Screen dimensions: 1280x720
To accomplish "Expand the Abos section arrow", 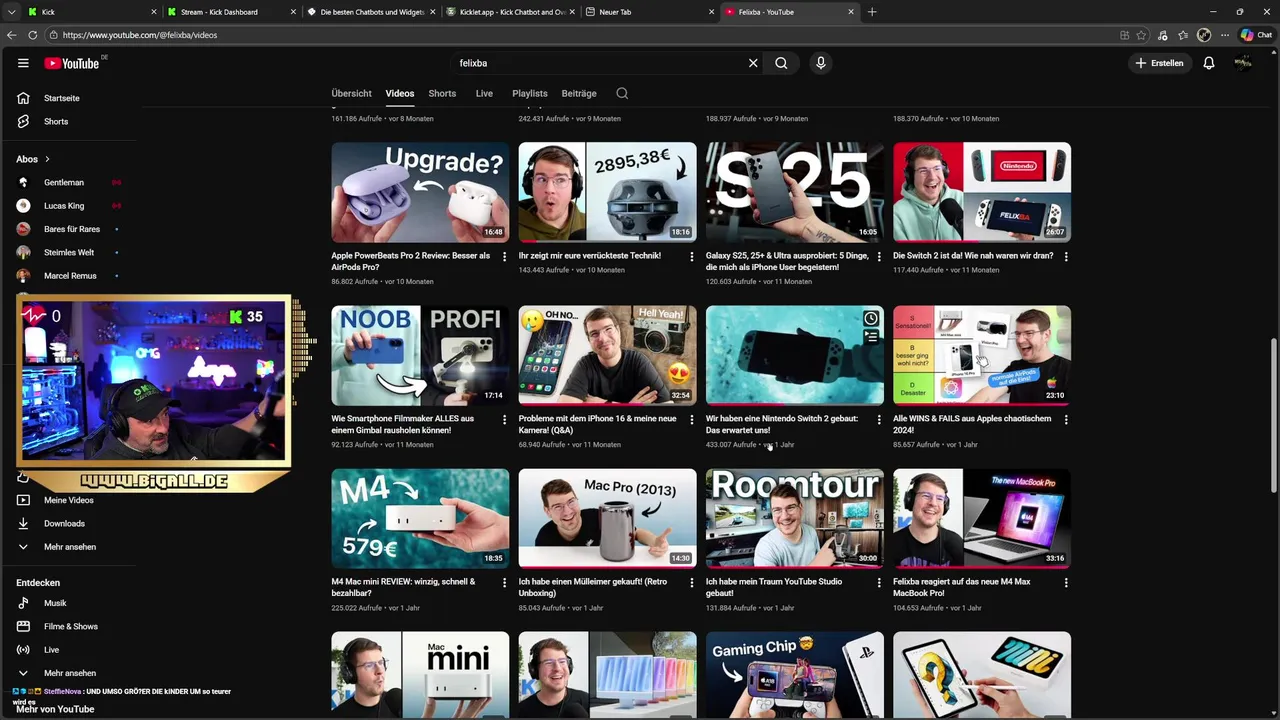I will tap(46, 159).
